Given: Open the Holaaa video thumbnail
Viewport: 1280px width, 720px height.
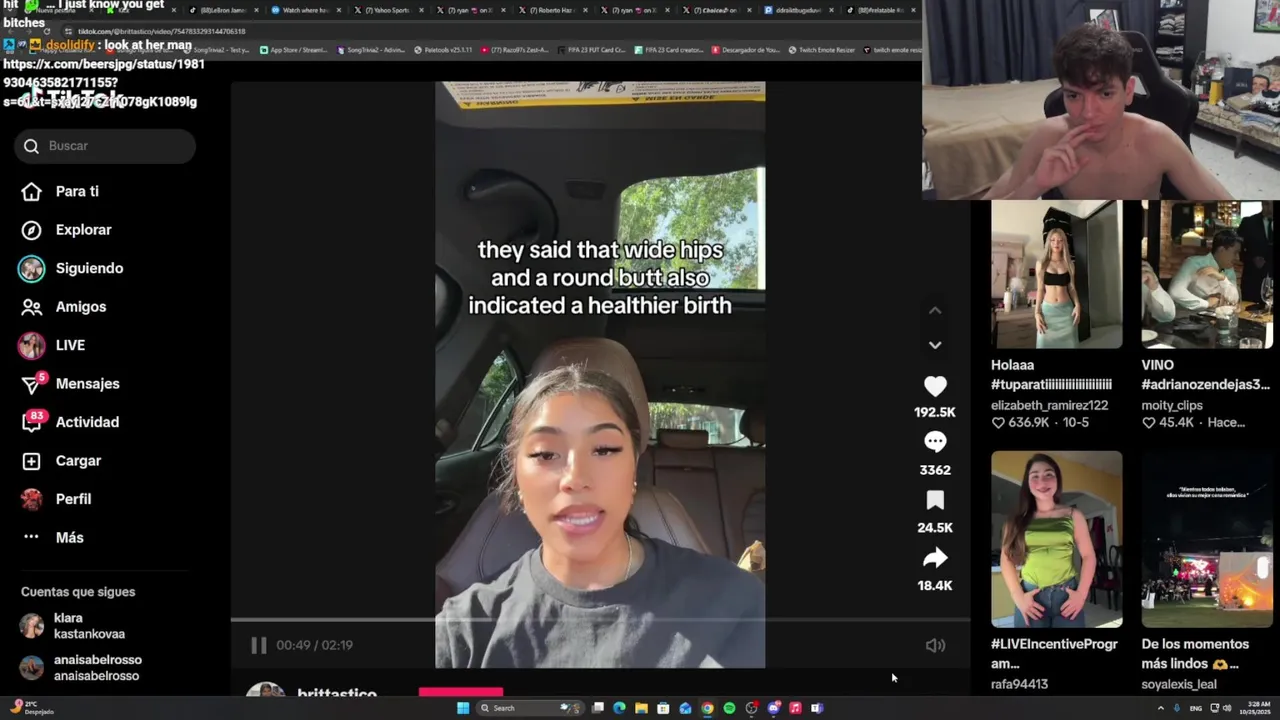Looking at the screenshot, I should [1057, 274].
